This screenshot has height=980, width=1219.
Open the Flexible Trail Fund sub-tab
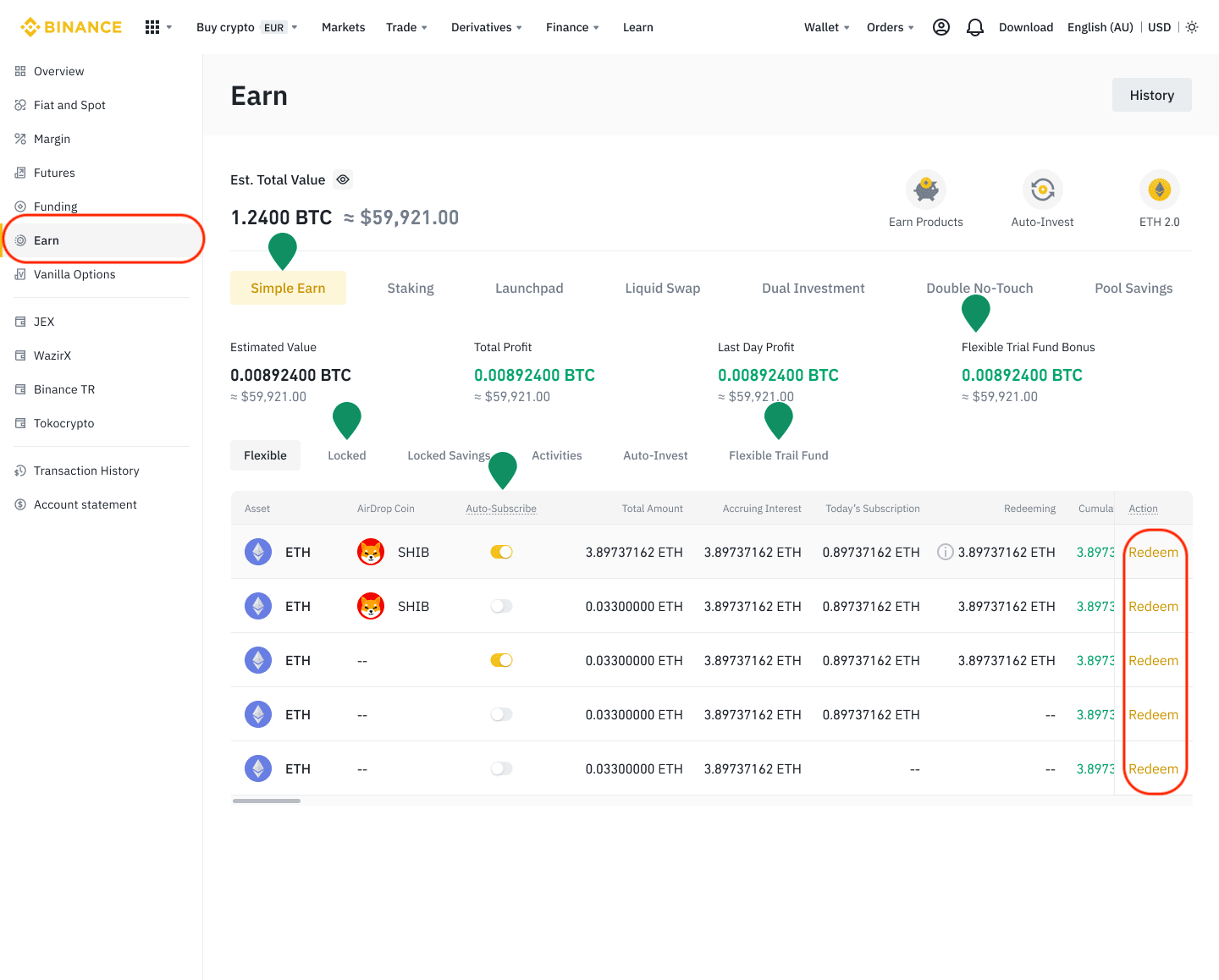coord(779,455)
